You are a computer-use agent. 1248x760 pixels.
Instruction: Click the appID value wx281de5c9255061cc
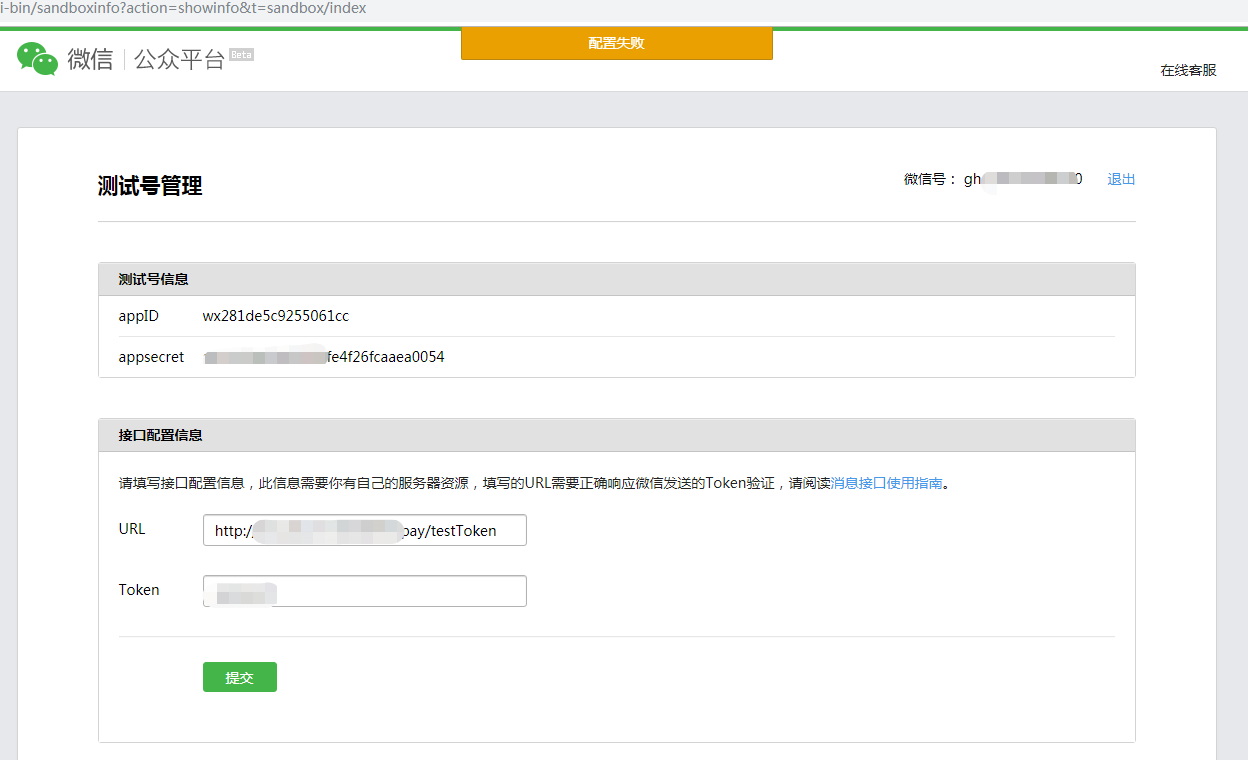pos(276,316)
